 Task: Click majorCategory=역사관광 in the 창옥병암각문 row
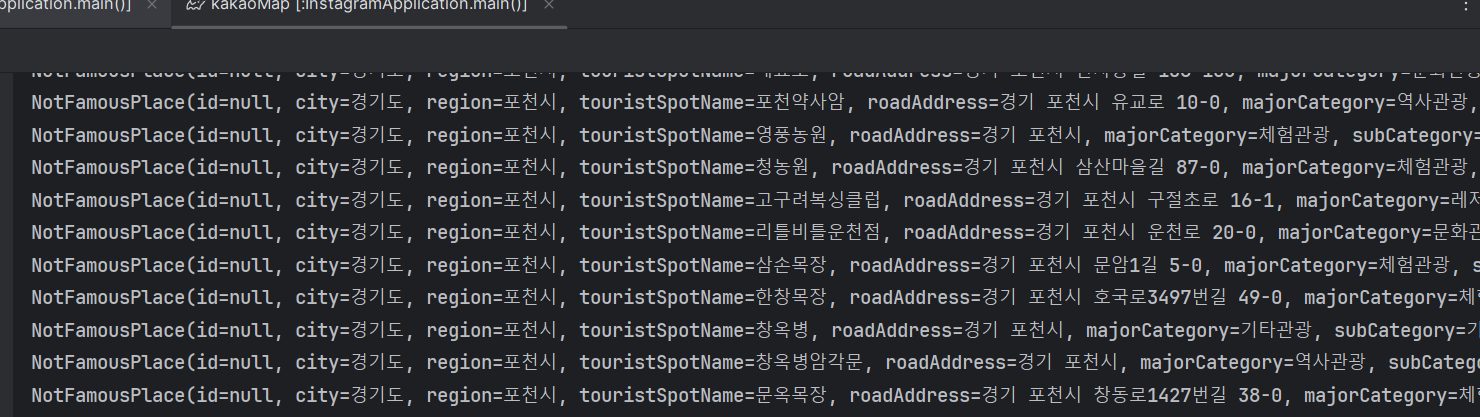1254,361
